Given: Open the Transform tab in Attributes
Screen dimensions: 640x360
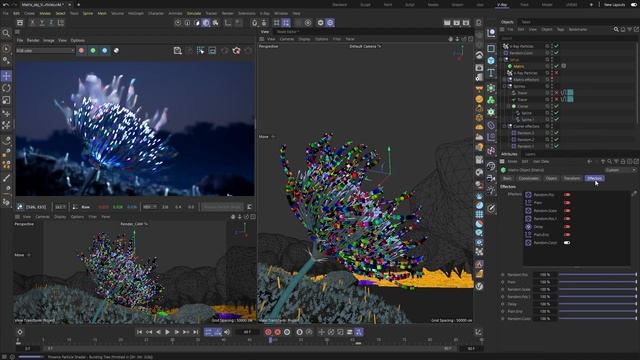Looking at the screenshot, I should 572,178.
